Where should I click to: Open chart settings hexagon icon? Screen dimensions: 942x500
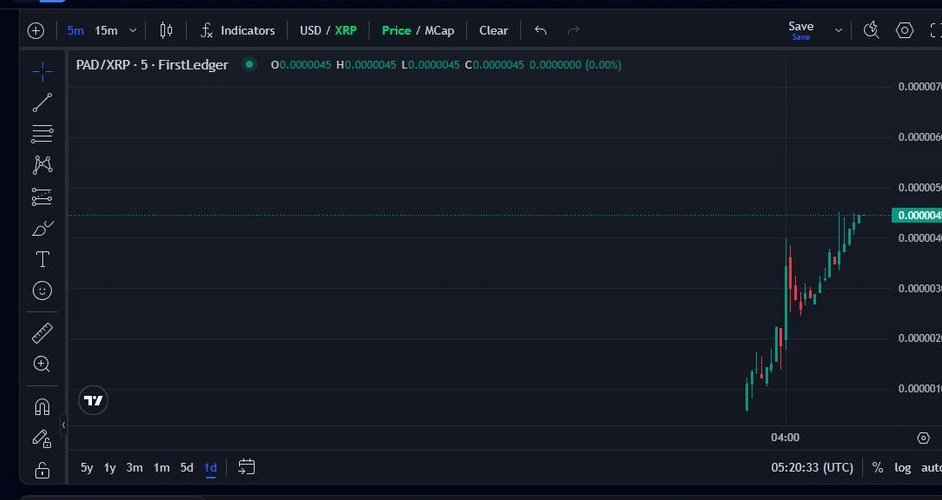click(904, 31)
